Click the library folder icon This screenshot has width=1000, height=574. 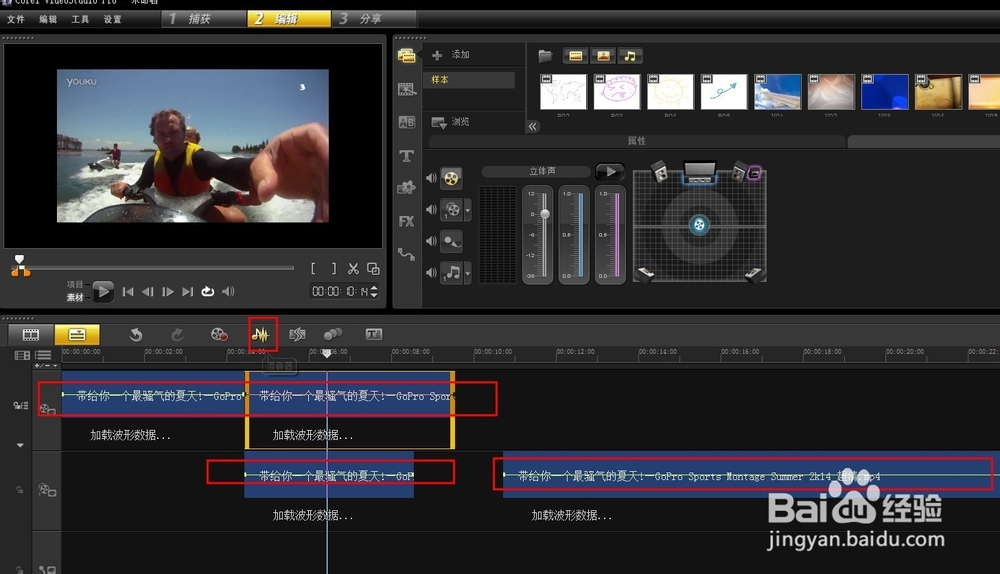point(545,55)
